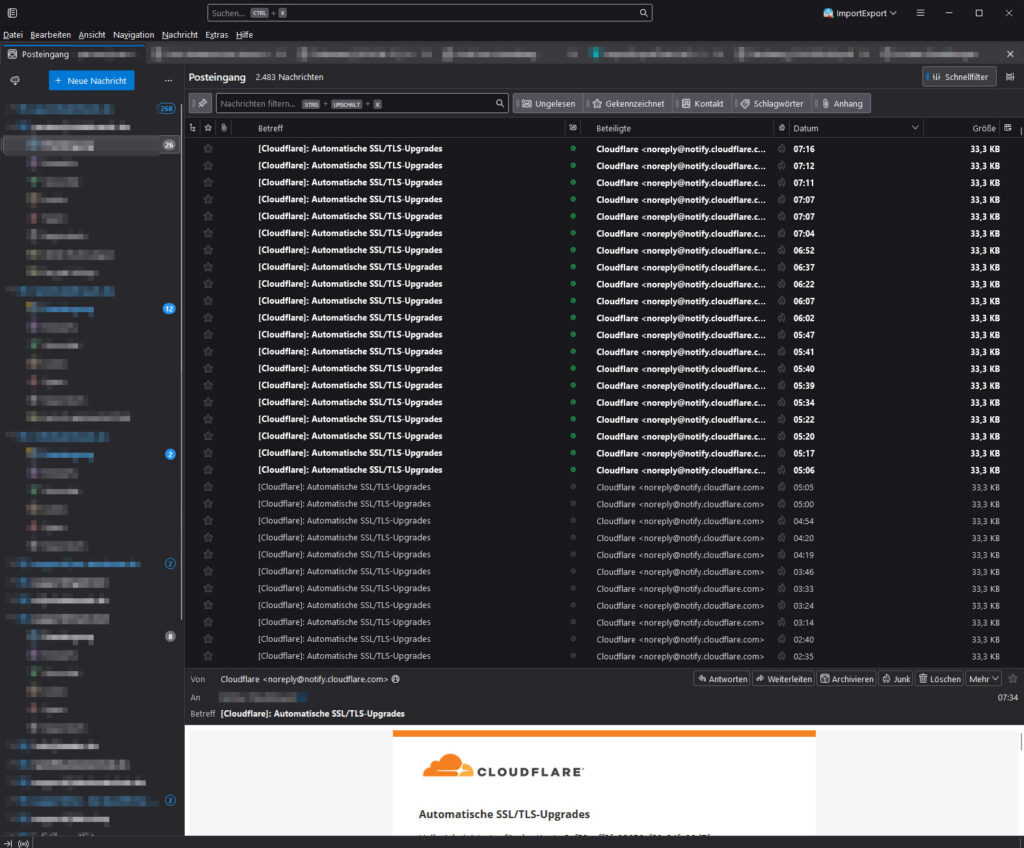
Task: Open the Thunderbird app menu hamburger icon
Action: coord(920,13)
